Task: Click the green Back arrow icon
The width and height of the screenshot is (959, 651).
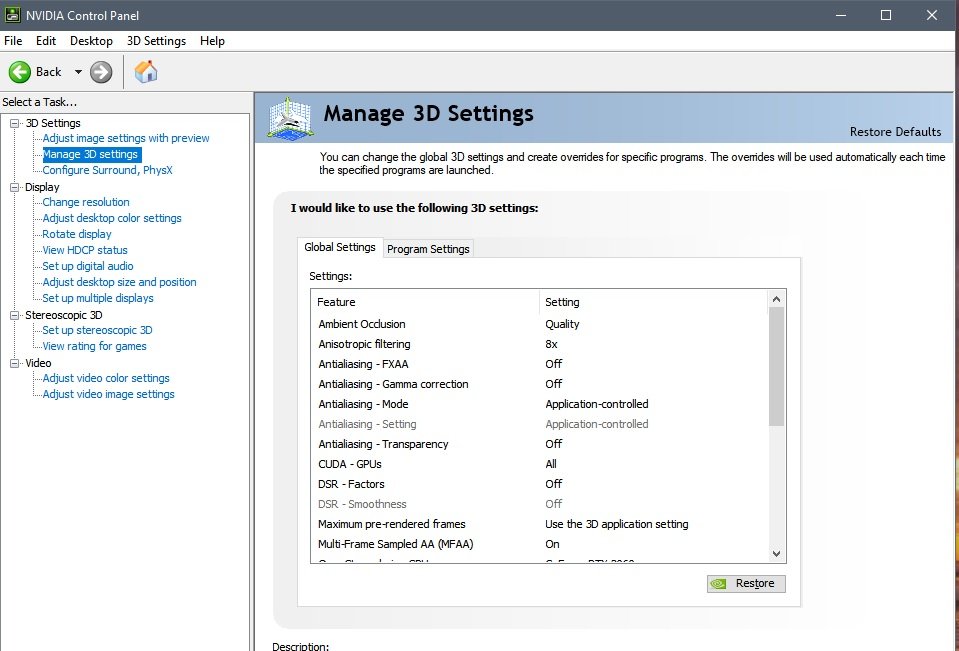Action: [x=20, y=72]
